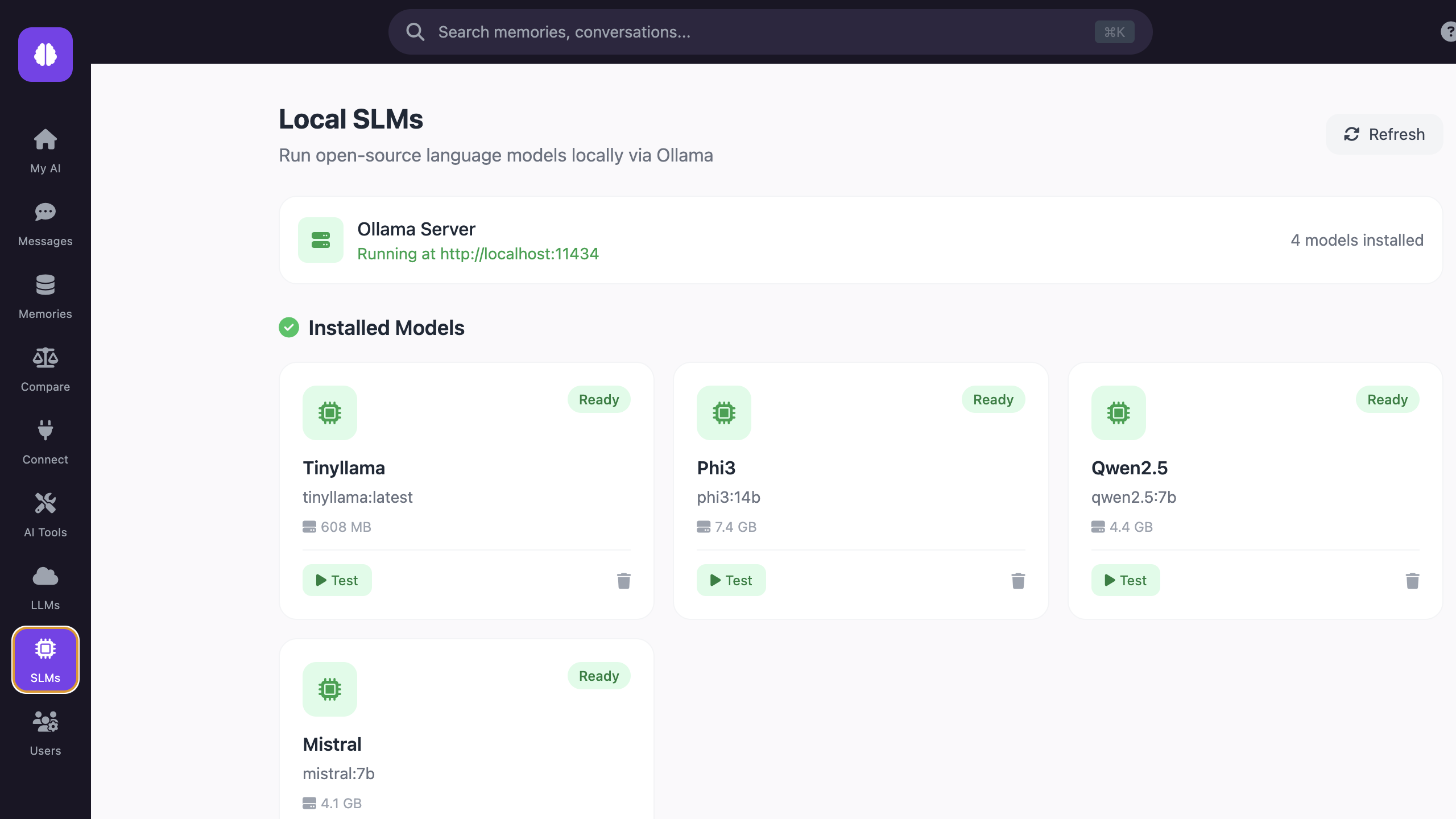This screenshot has width=1456, height=819.
Task: Delete the Tinyllama model
Action: (623, 581)
